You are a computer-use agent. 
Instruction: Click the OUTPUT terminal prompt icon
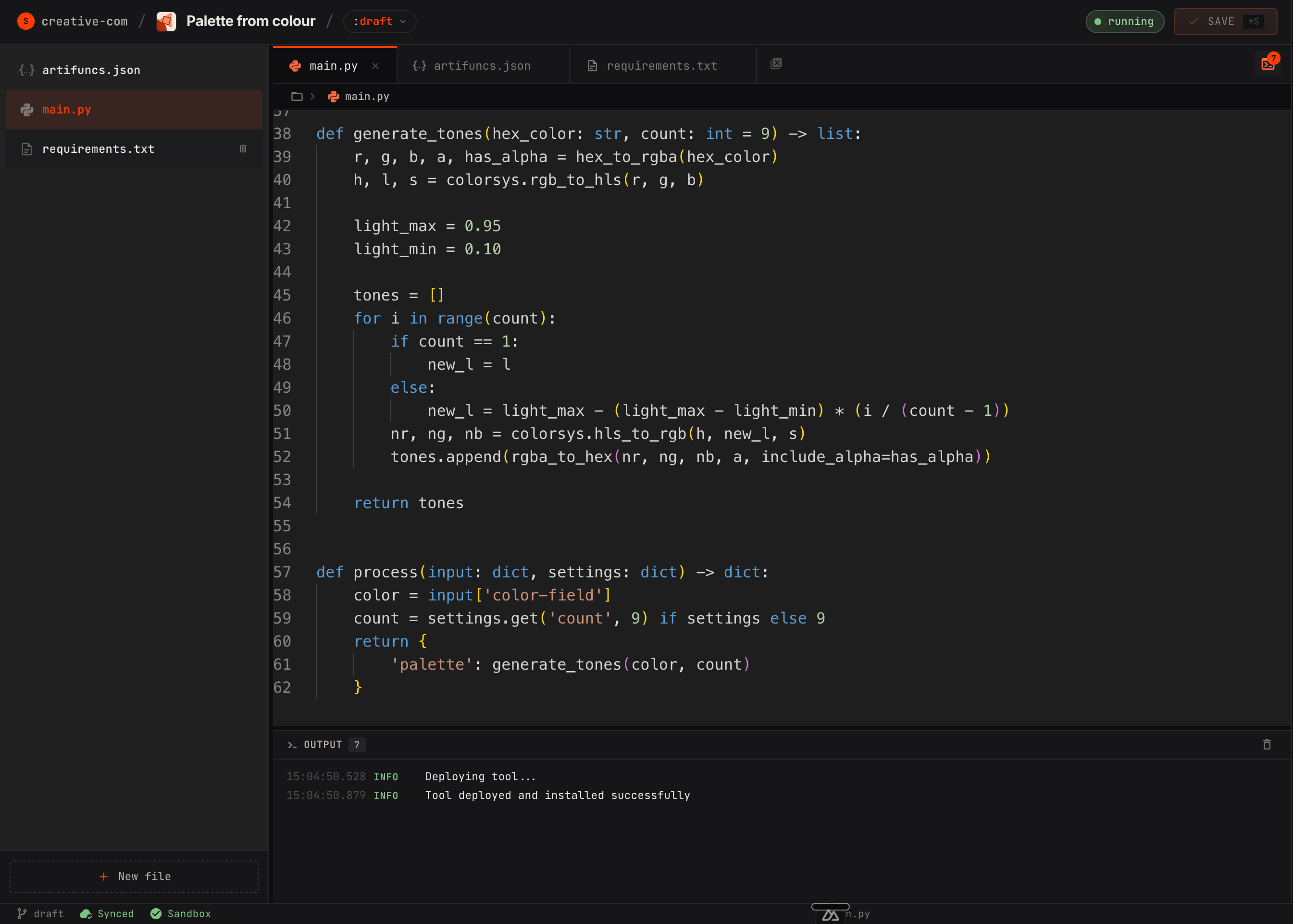coord(292,745)
